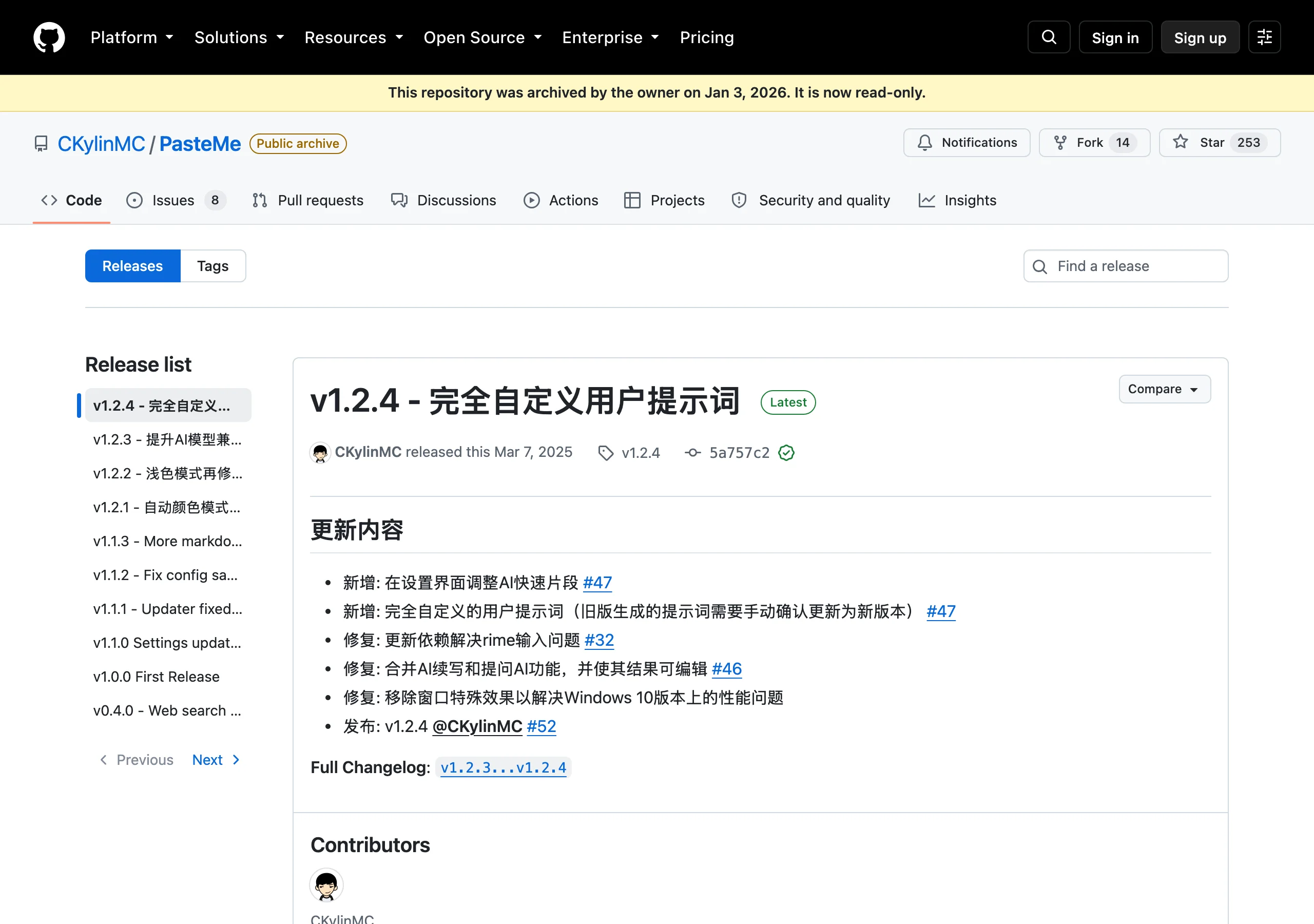This screenshot has width=1314, height=924.
Task: Open the Pricing page
Action: click(707, 37)
